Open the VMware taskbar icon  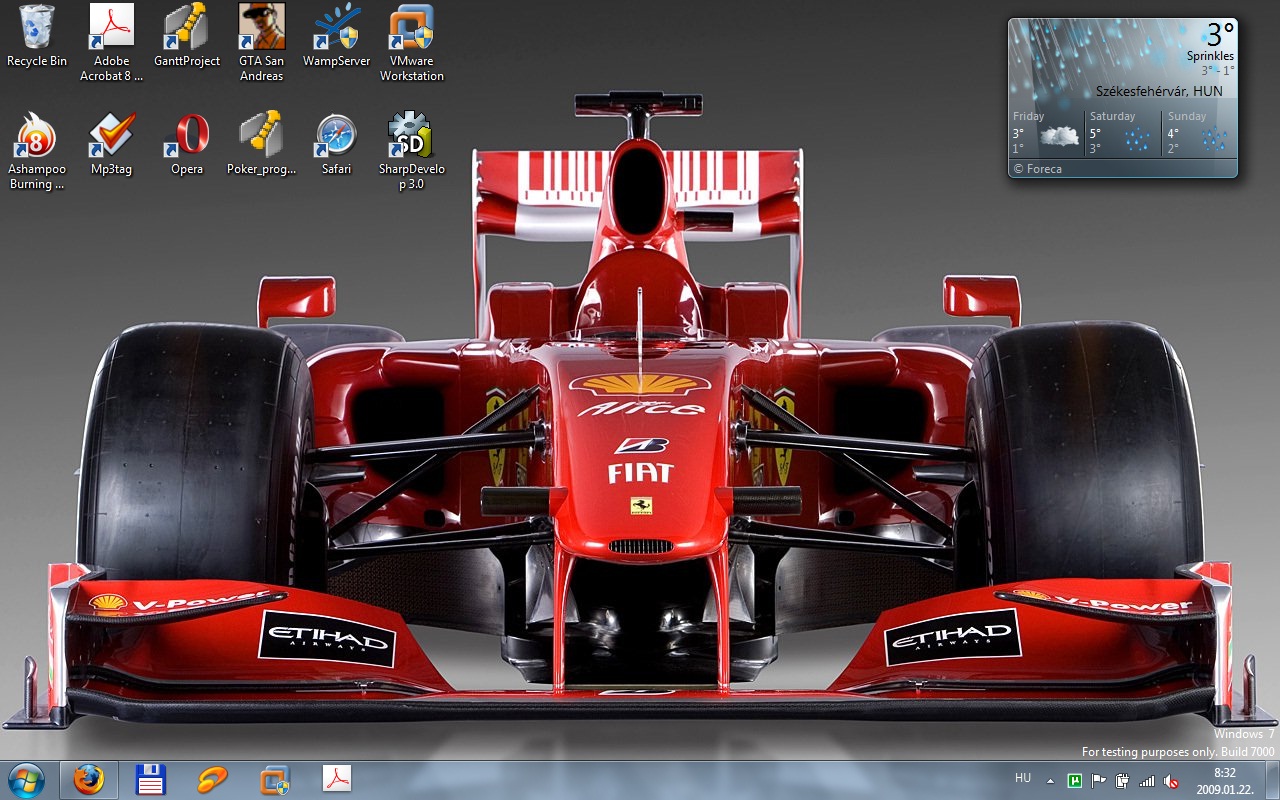(274, 780)
